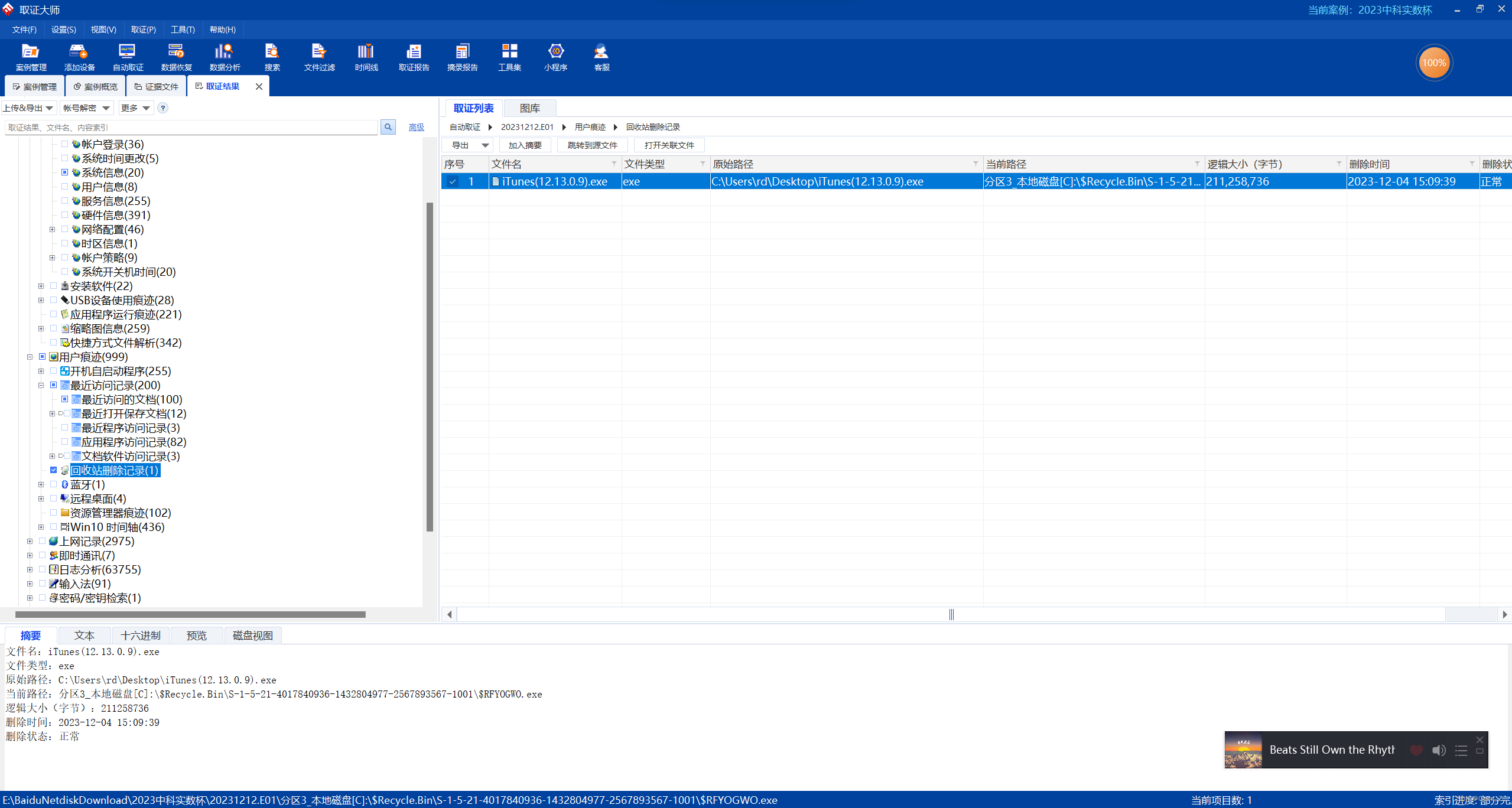Click the 跳转到源文件 button
Image resolution: width=1512 pixels, height=808 pixels.
coord(592,145)
